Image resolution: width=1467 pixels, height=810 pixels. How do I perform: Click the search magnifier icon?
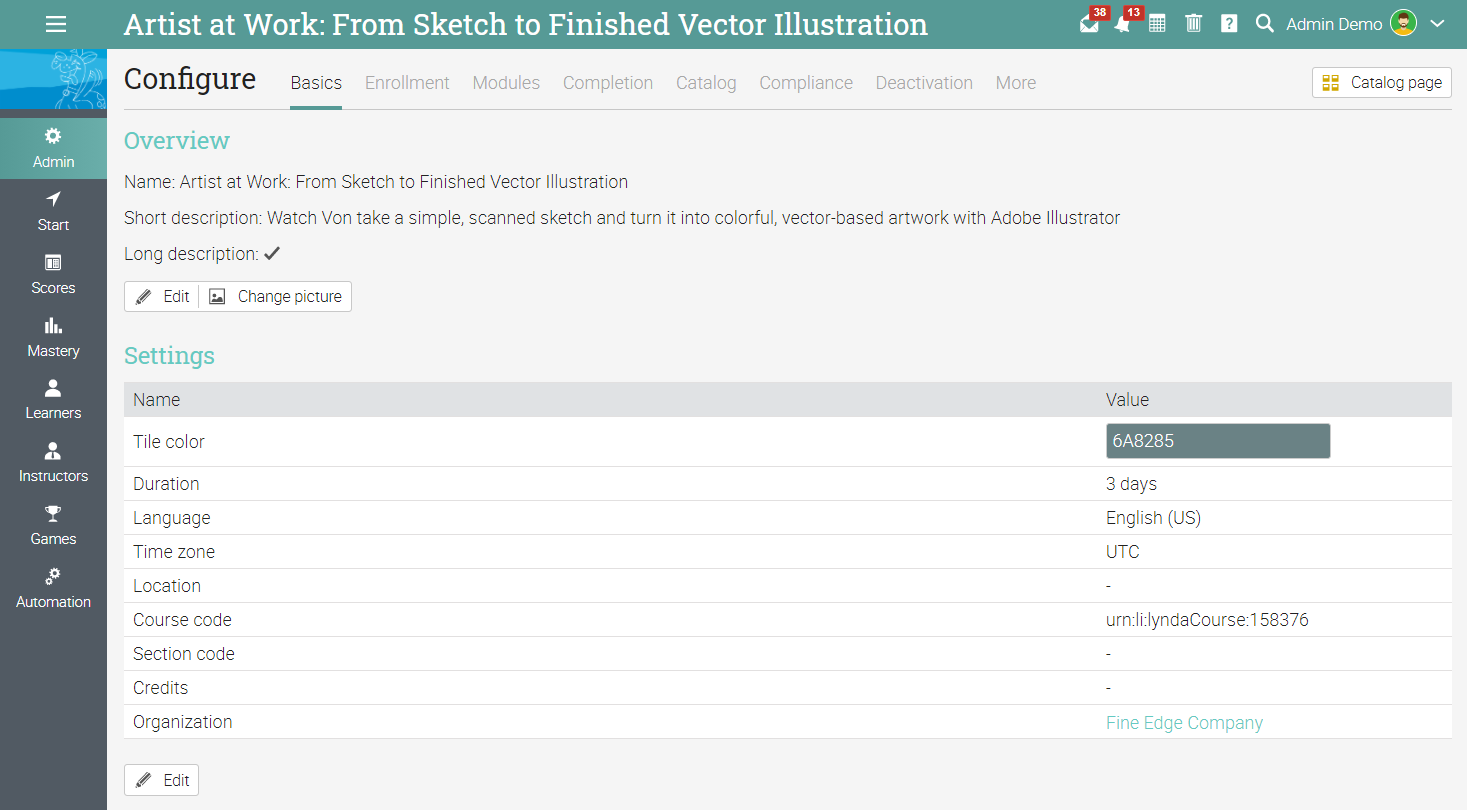[x=1265, y=24]
